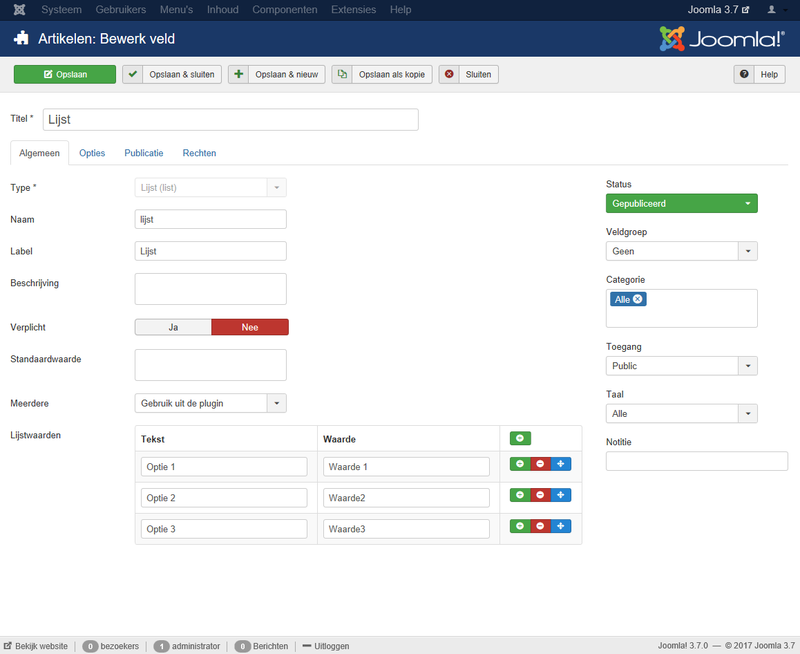Click red remove button in Optie 3 row
The width and height of the screenshot is (800, 654).
[x=540, y=527]
